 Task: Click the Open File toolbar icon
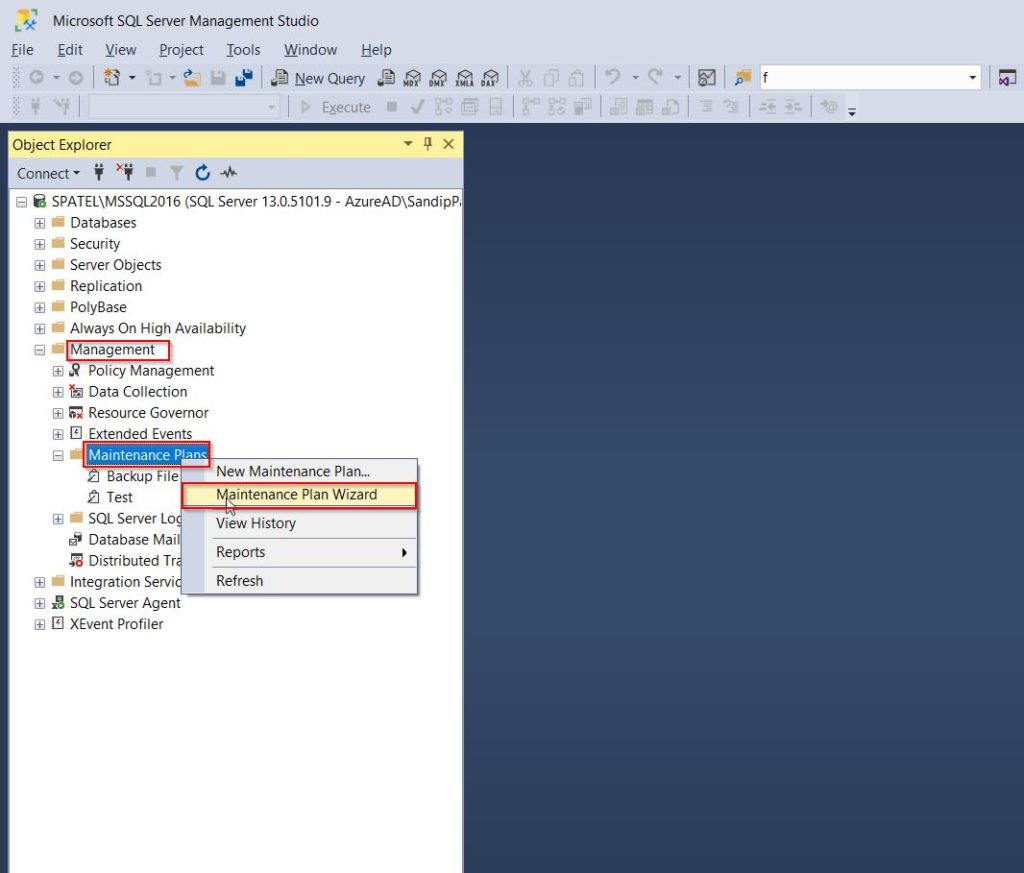(x=192, y=78)
